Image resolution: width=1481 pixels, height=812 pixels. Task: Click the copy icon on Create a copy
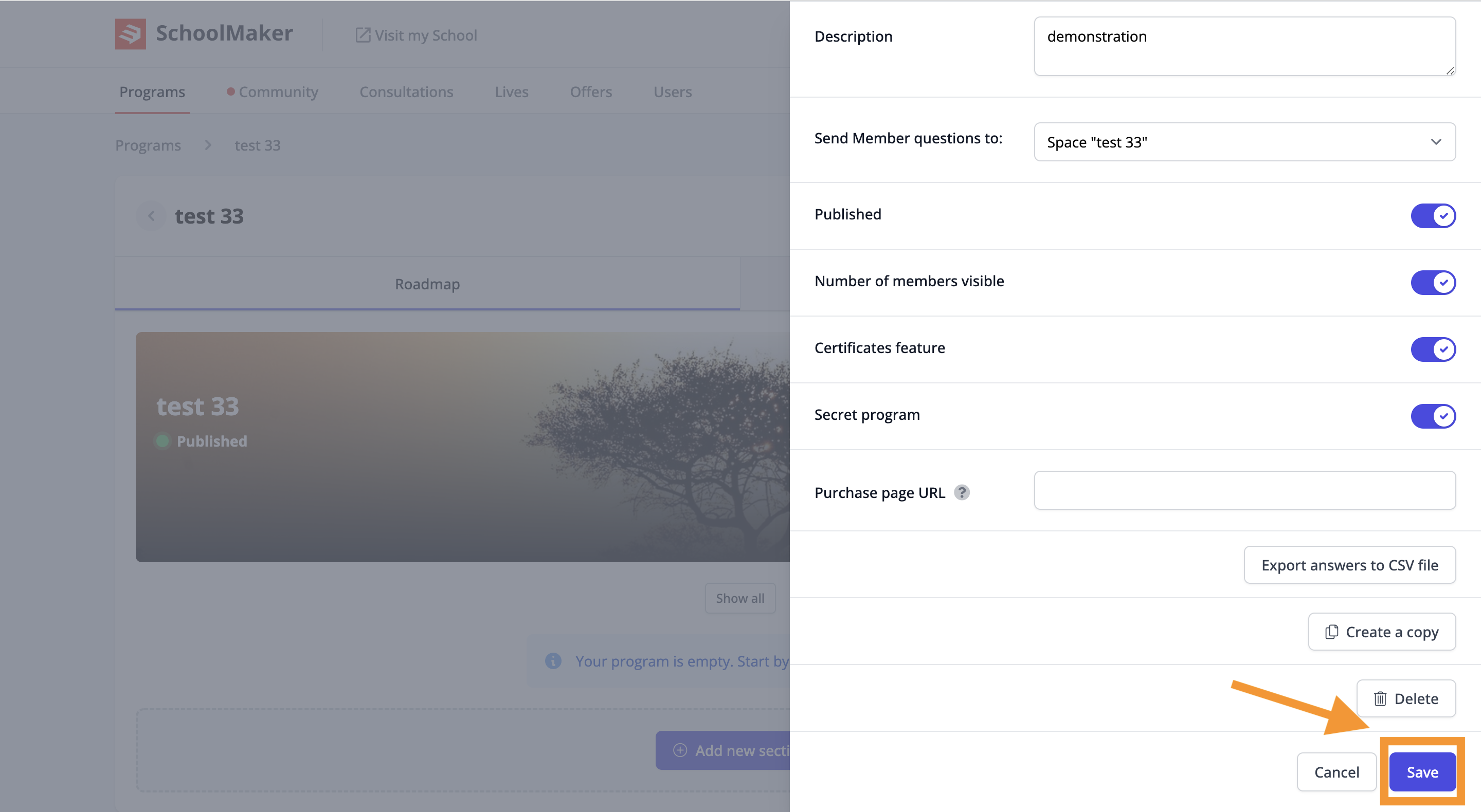point(1331,632)
